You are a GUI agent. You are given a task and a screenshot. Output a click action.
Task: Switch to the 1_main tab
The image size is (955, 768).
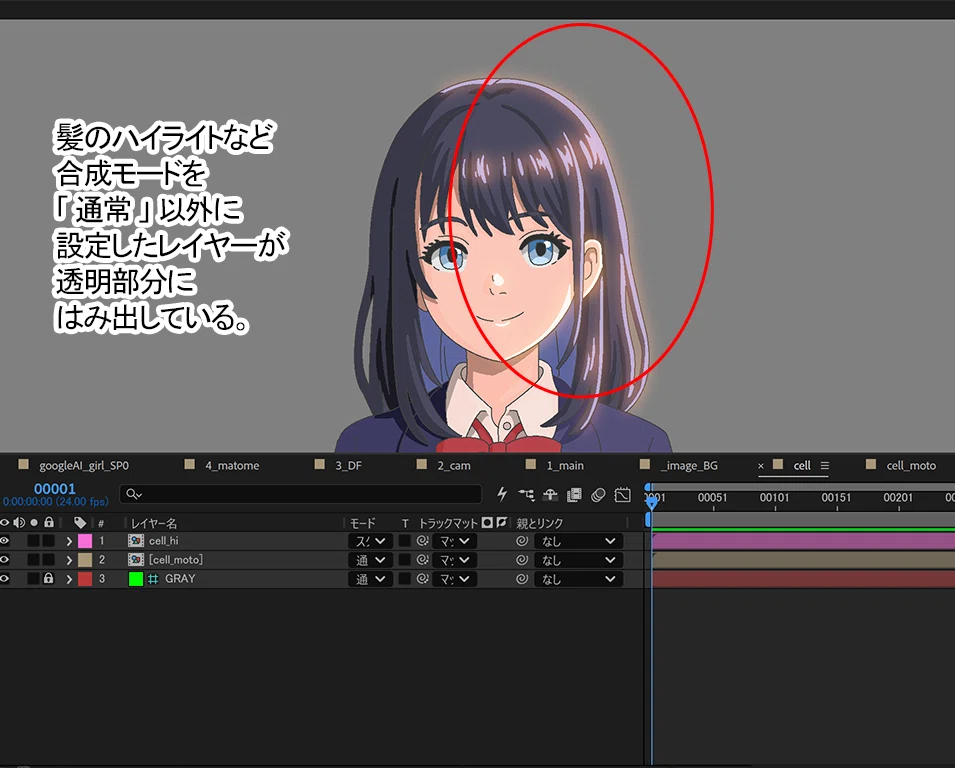pyautogui.click(x=565, y=465)
